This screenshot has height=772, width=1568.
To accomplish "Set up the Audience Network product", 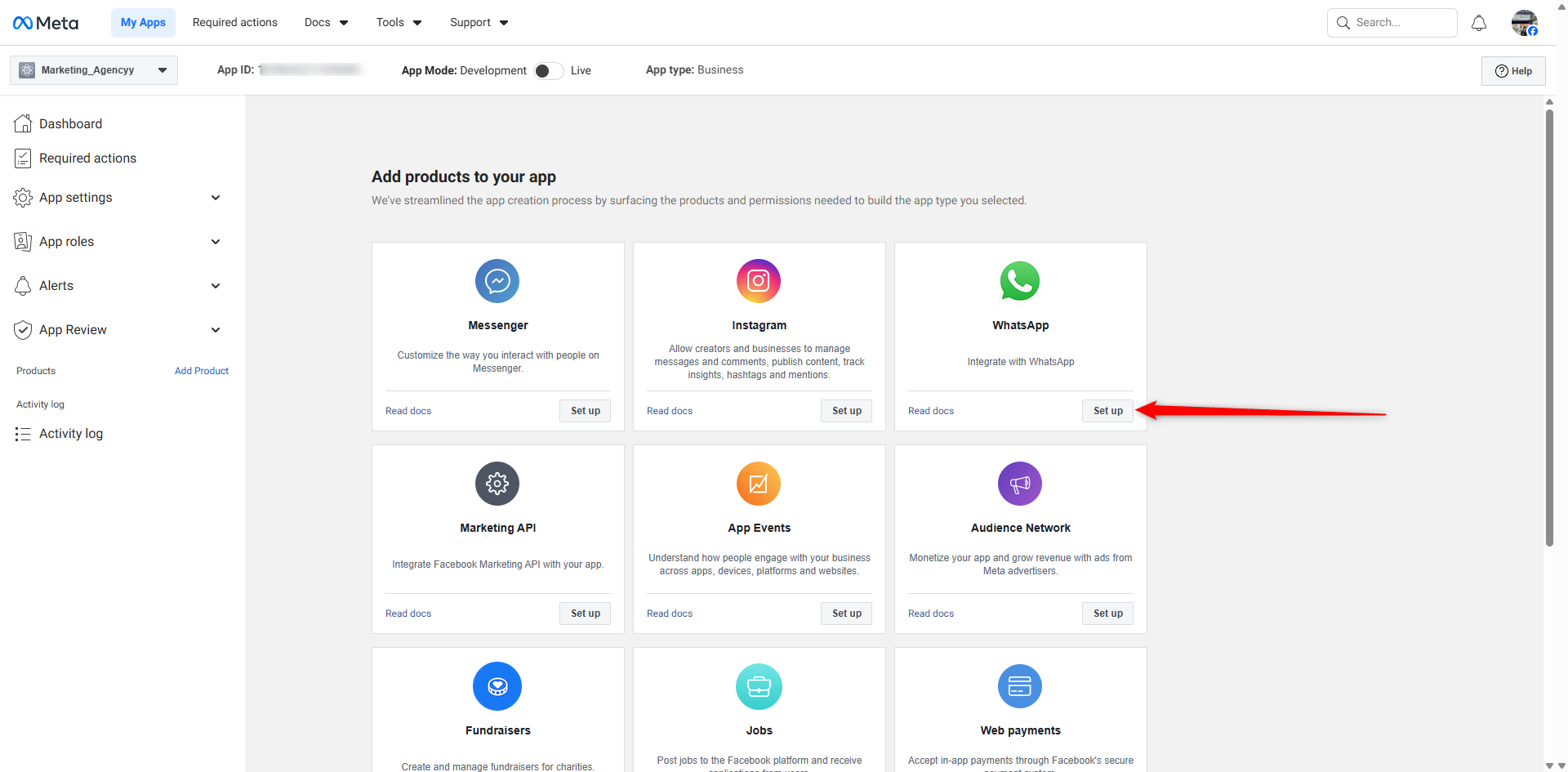I will (x=1108, y=614).
